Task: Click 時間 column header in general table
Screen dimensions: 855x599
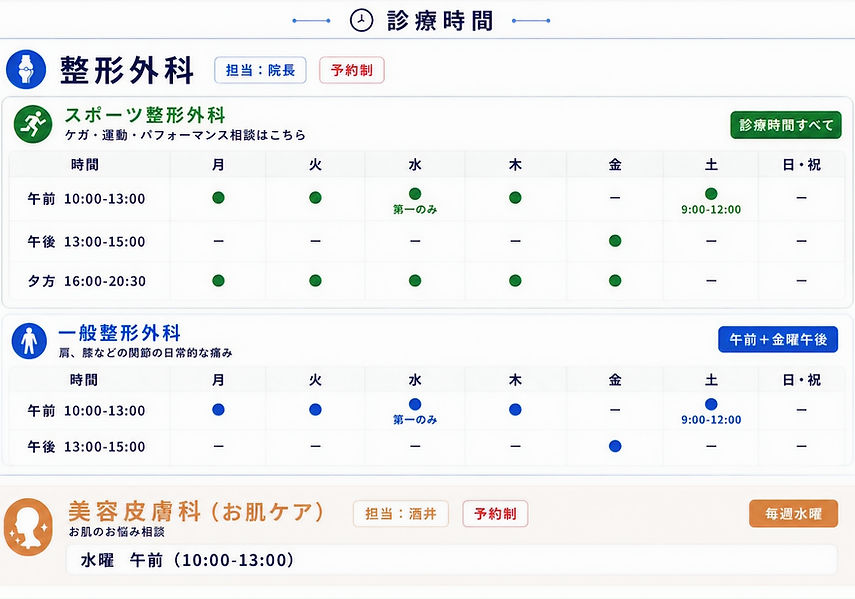Action: (x=84, y=380)
